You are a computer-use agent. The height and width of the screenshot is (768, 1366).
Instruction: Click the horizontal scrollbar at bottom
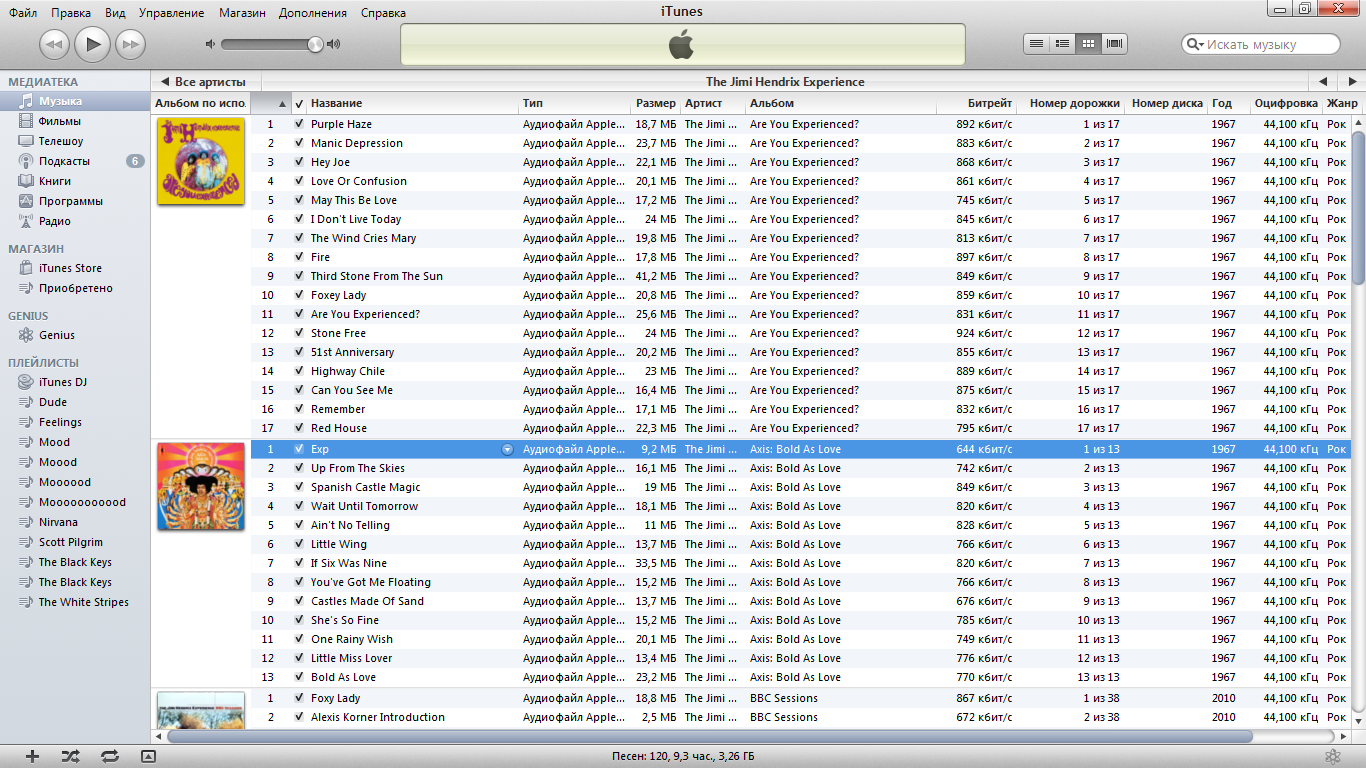[710, 736]
